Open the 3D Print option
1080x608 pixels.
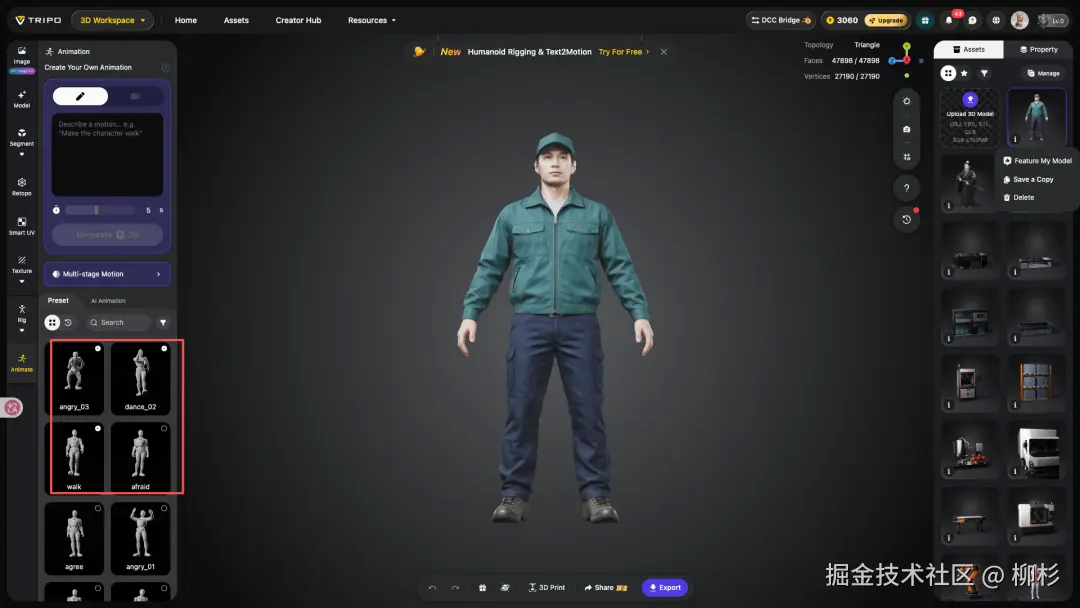pos(547,587)
